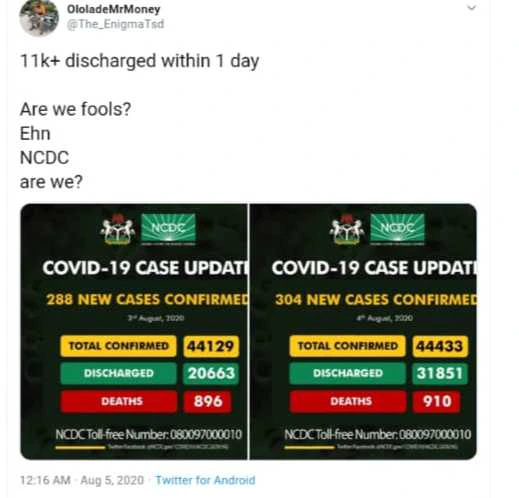Click the tweet timestamp 12:16 AM Aug 5, 2020

82,480
